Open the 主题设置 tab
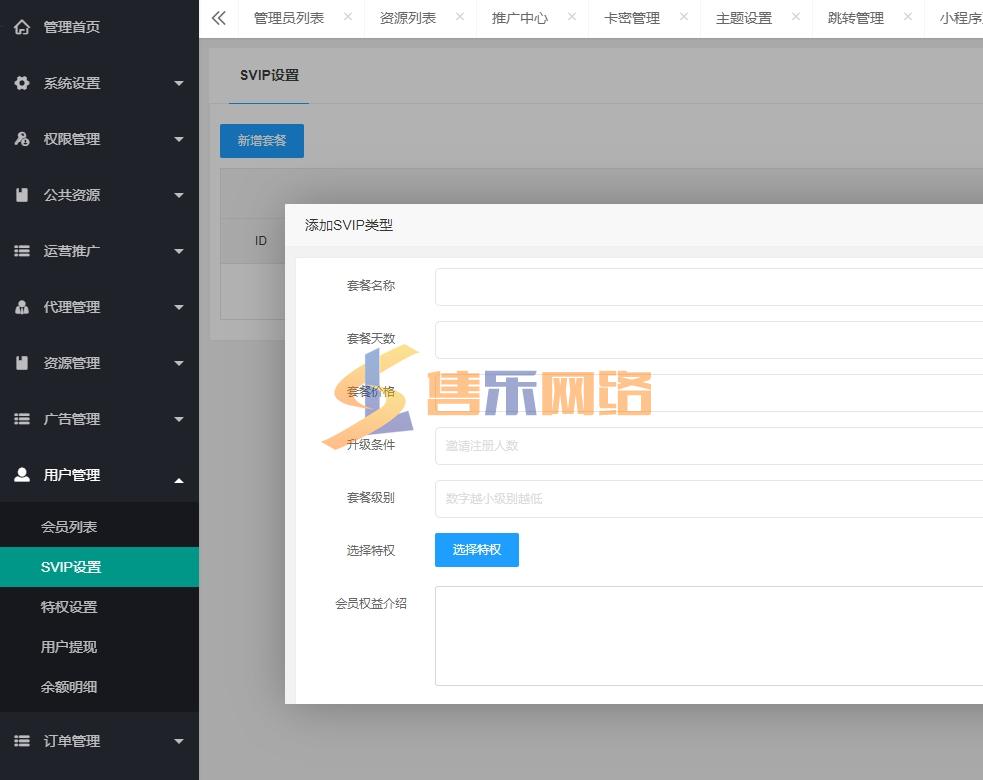983x780 pixels. (x=744, y=18)
